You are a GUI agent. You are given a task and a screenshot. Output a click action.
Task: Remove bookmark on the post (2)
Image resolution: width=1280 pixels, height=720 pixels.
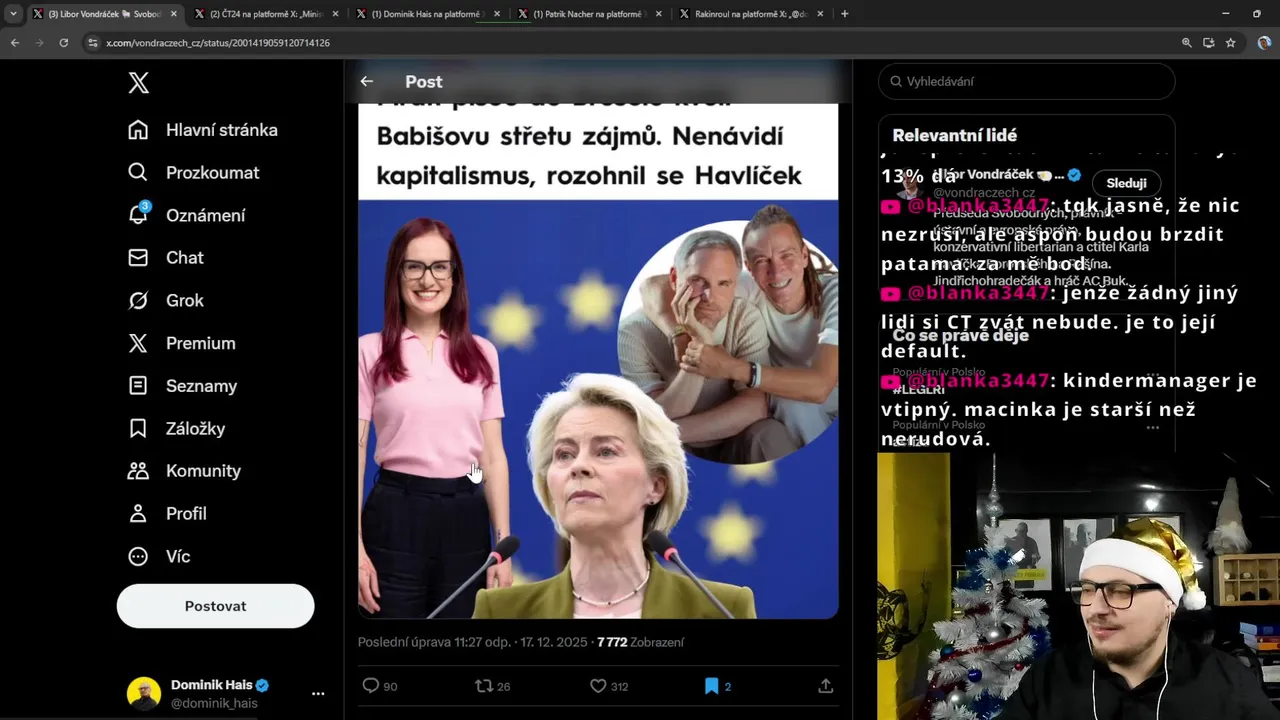click(717, 686)
